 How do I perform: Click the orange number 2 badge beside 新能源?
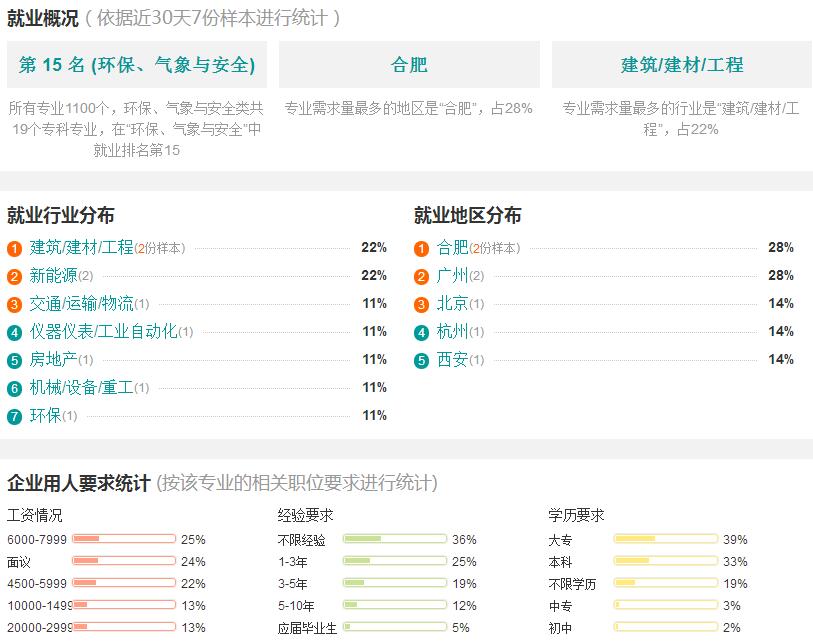point(15,276)
